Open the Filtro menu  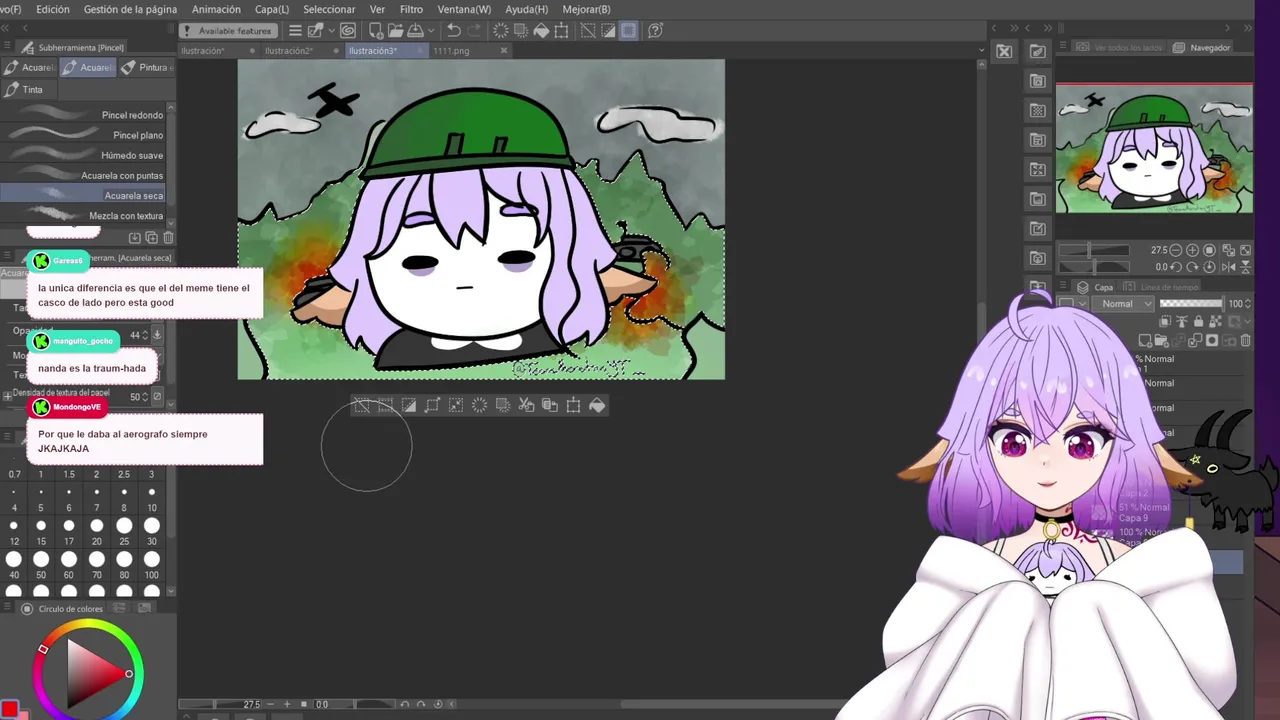pos(411,9)
